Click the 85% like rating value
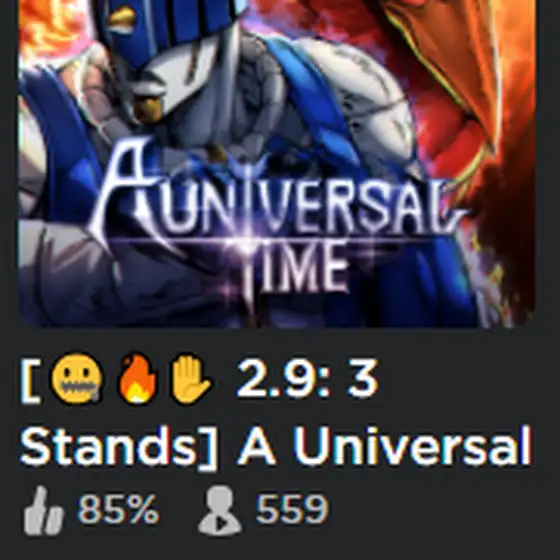This screenshot has height=560, width=560. click(118, 509)
